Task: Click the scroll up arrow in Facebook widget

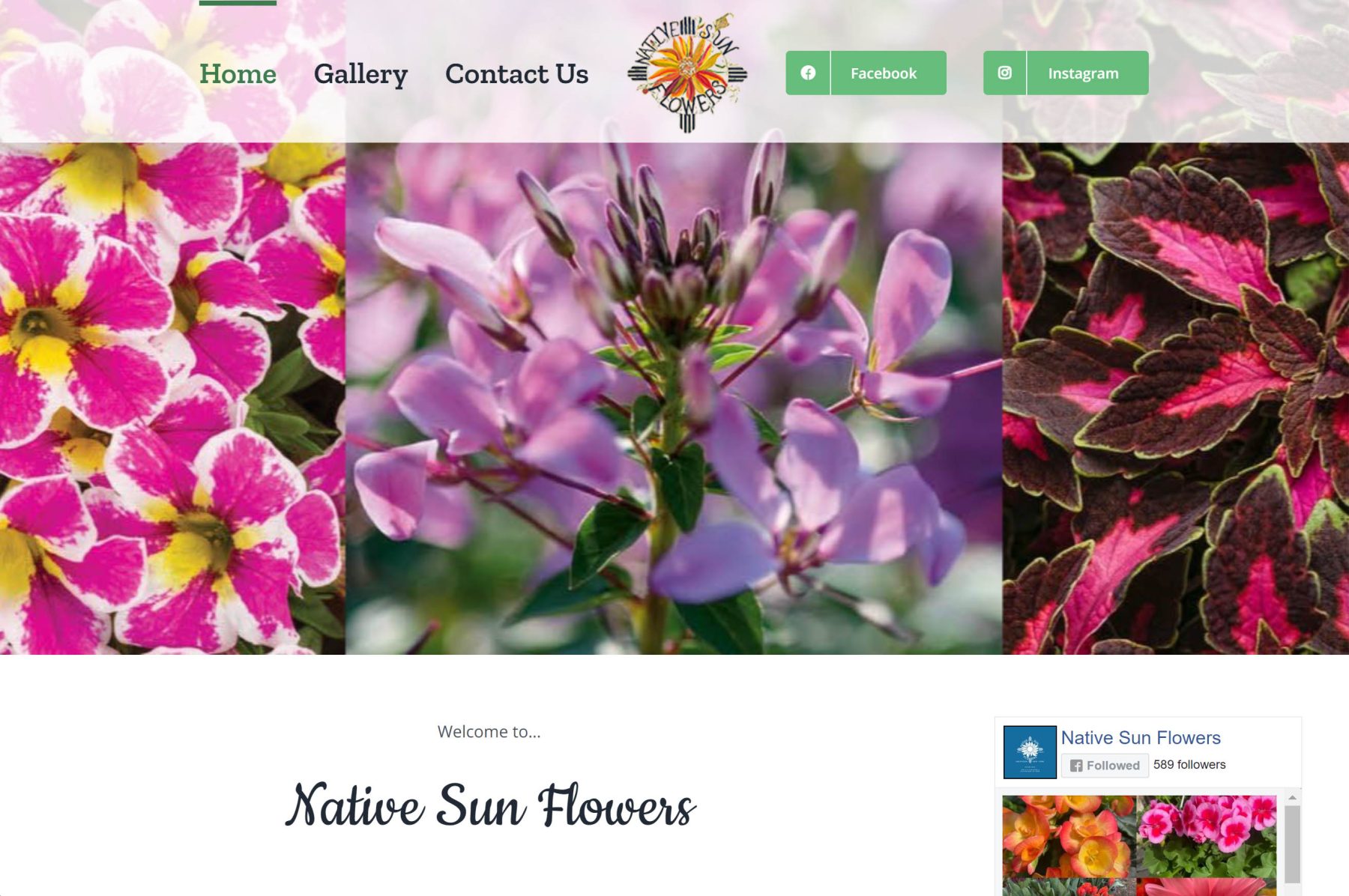Action: 1292,798
